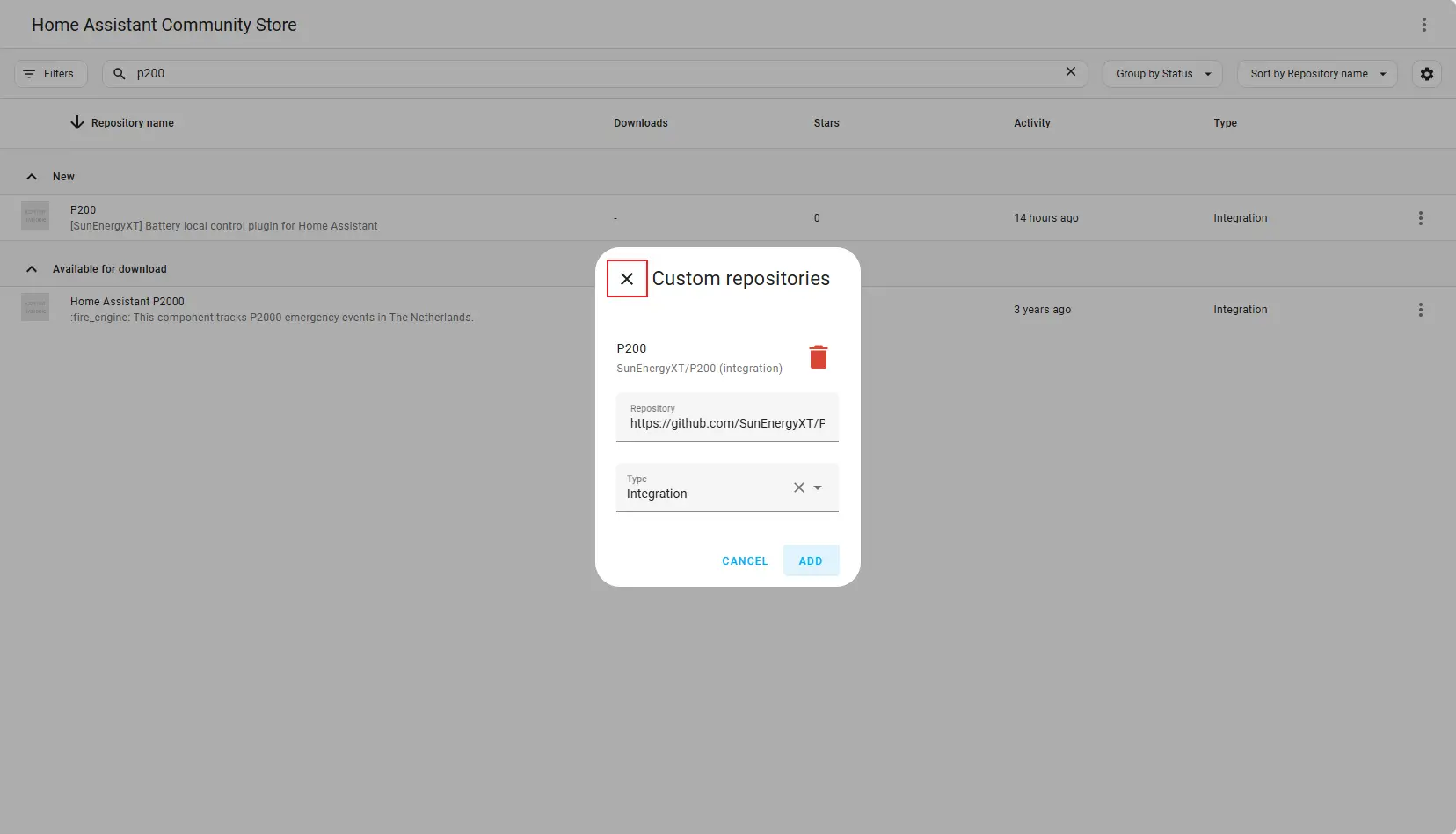
Task: Open the table settings gear
Action: coord(1426,74)
